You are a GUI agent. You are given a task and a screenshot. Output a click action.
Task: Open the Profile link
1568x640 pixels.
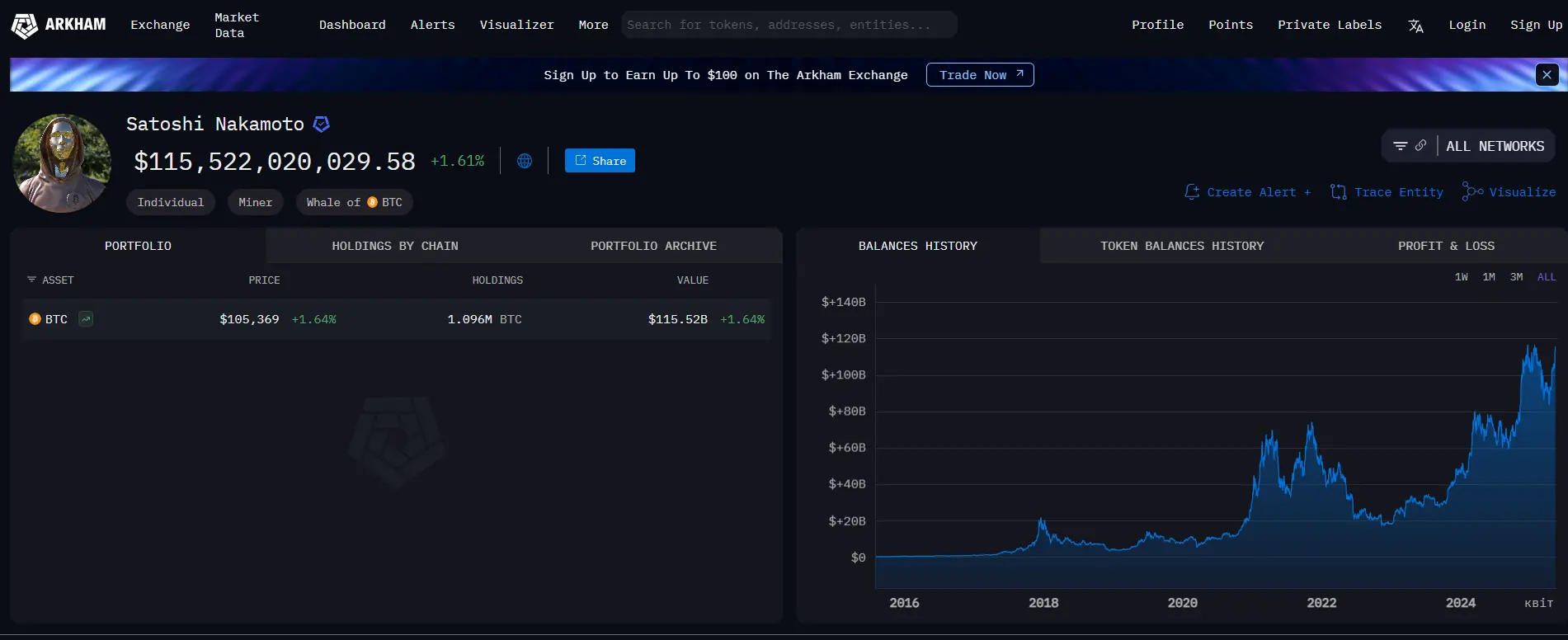tap(1157, 25)
